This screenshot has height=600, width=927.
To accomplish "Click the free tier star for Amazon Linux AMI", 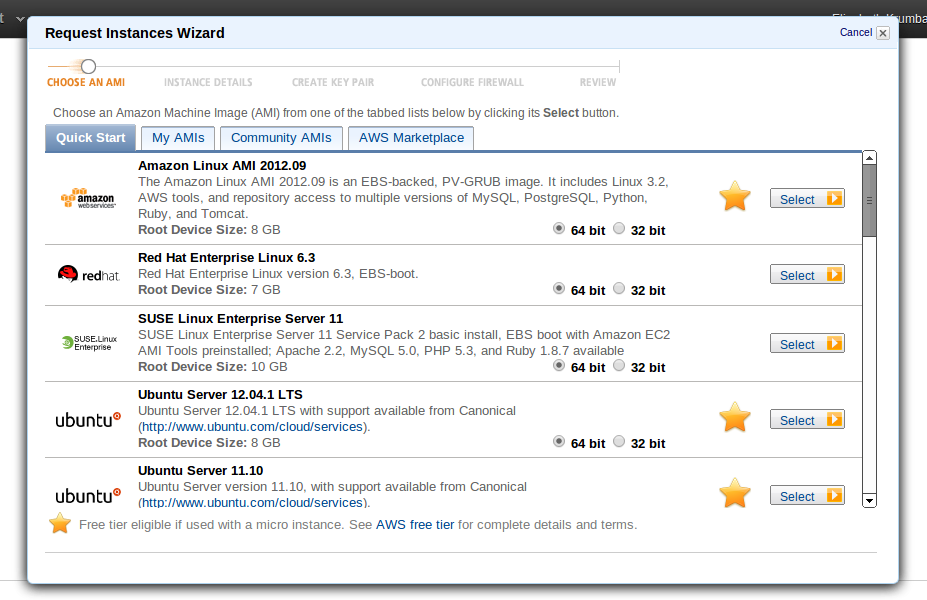I will (735, 196).
